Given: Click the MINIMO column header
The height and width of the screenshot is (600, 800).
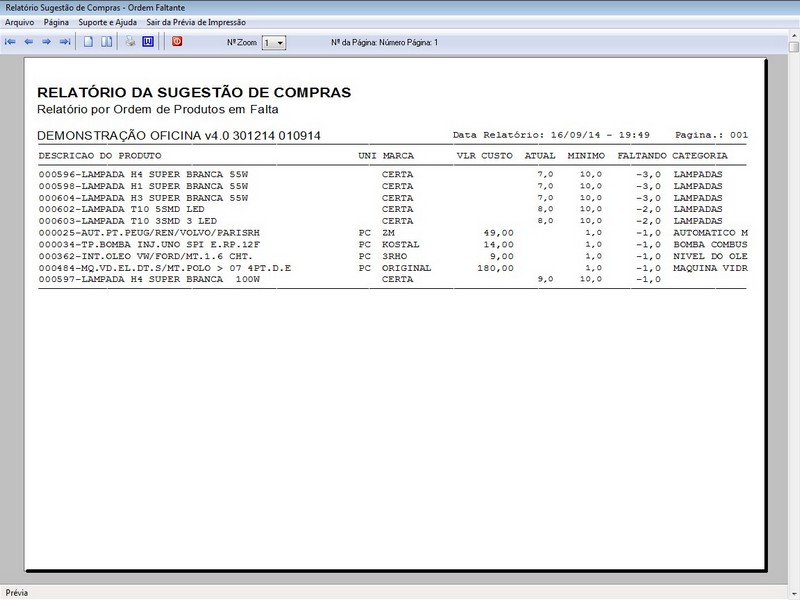Looking at the screenshot, I should pyautogui.click(x=586, y=156).
